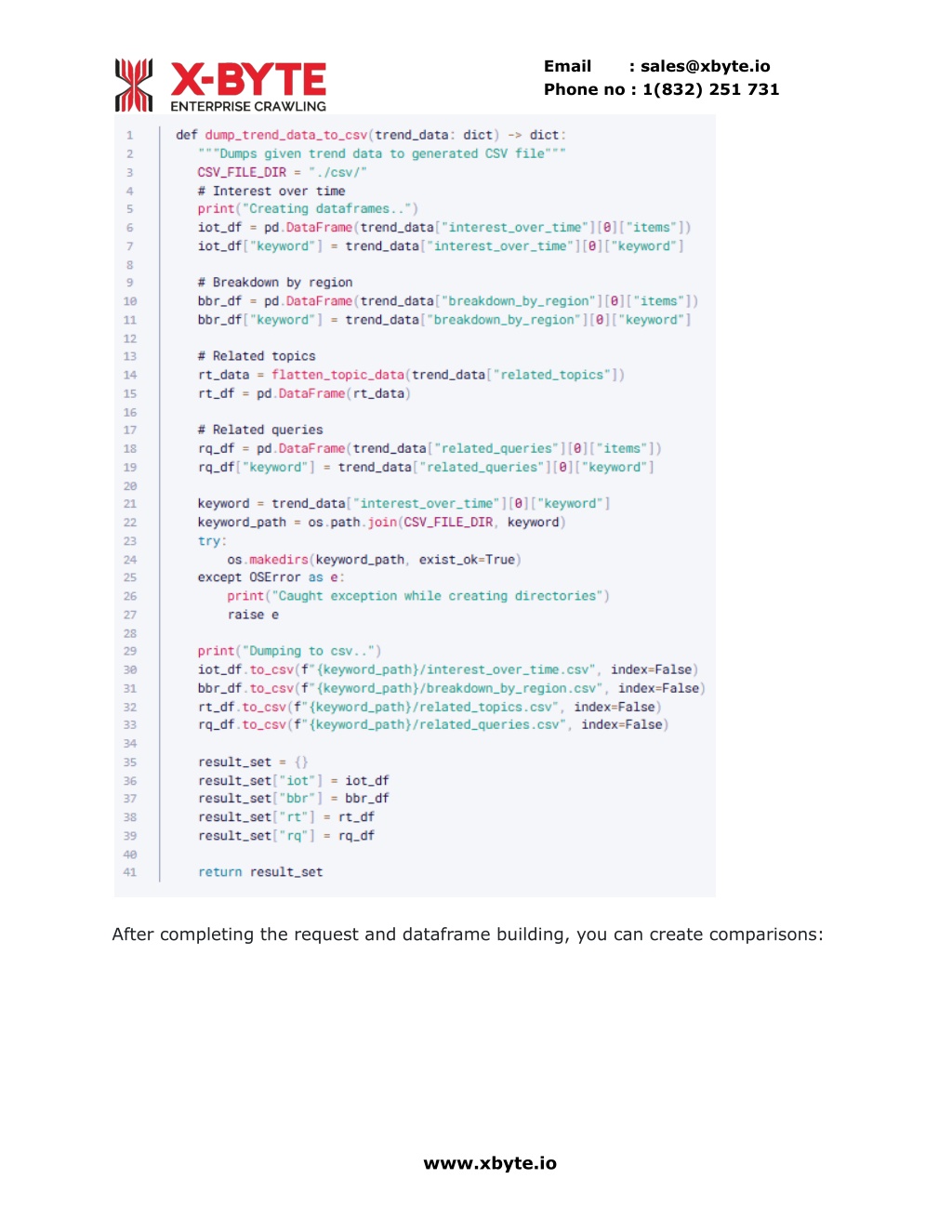Viewport: 952px width, 1232px height.
Task: Click the phone number 1(832) 251 731
Action: [x=711, y=89]
